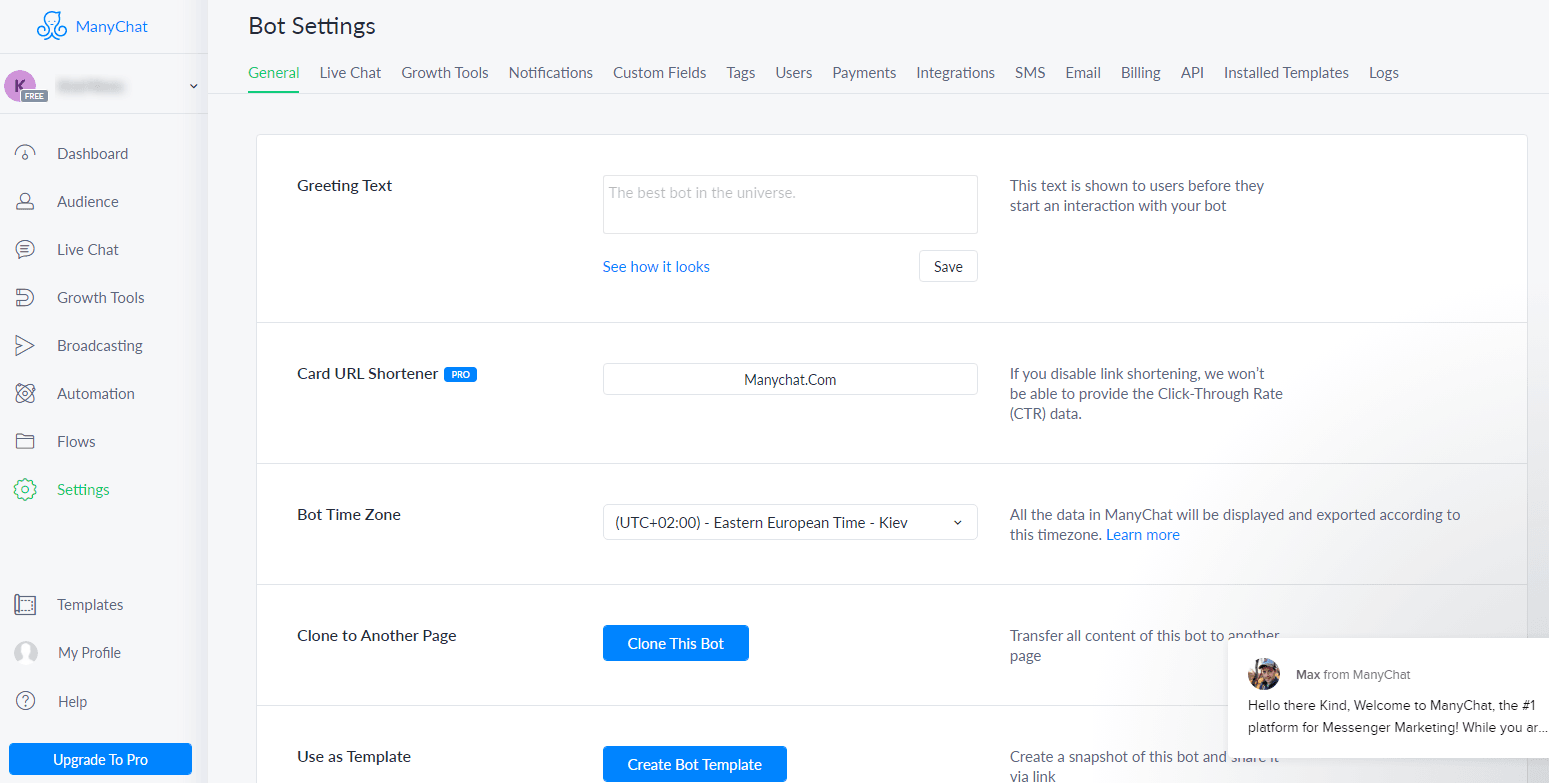
Task: Open the Flows section label
Action: coord(77,442)
